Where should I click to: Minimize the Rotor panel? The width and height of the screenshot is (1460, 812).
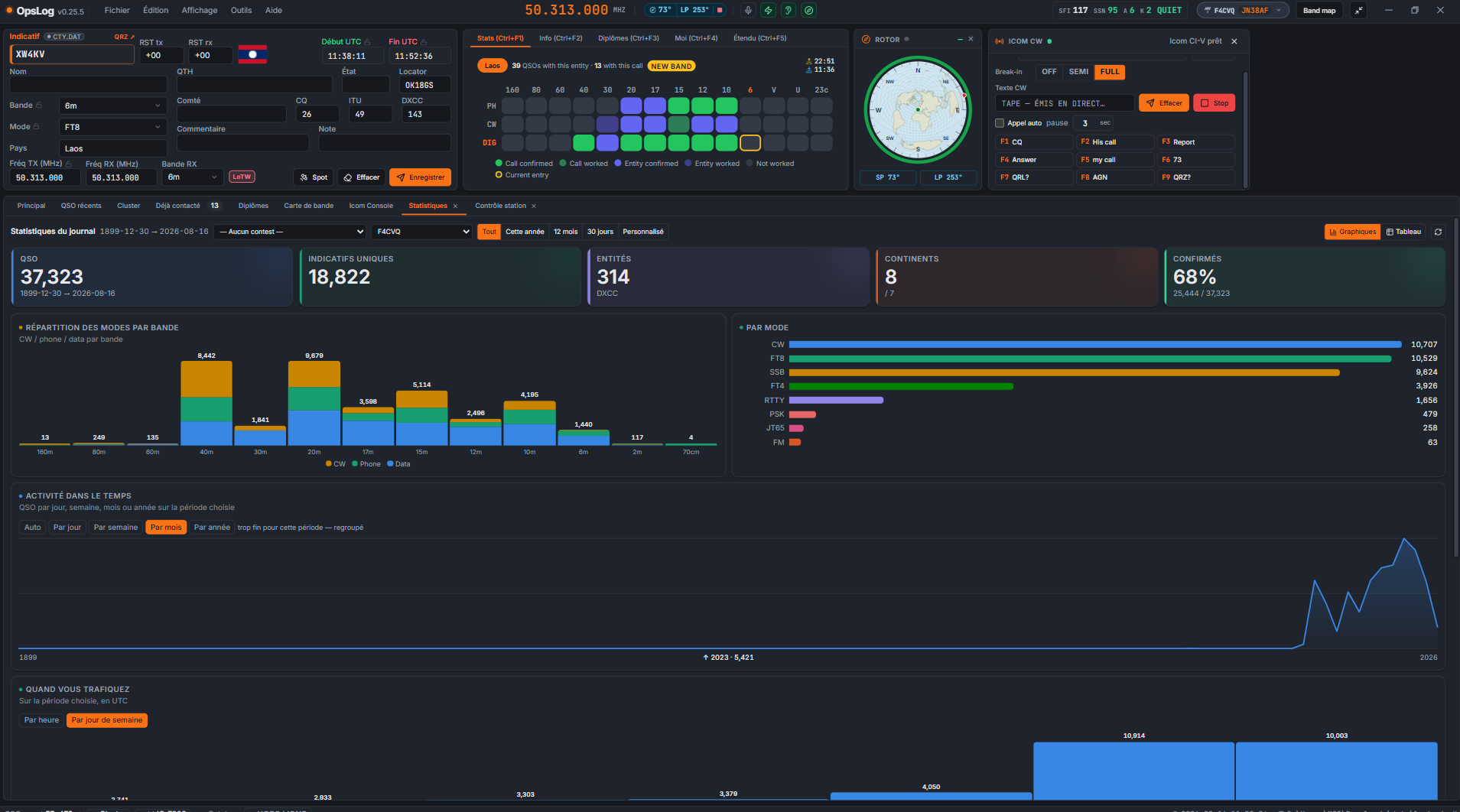click(x=959, y=39)
